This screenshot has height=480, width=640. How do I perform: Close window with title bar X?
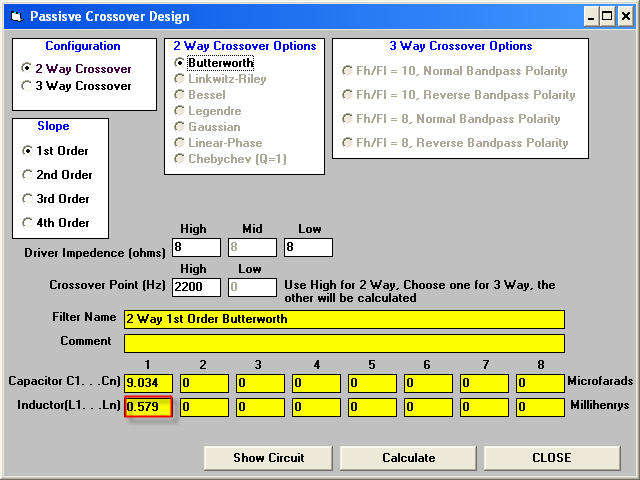pos(626,17)
